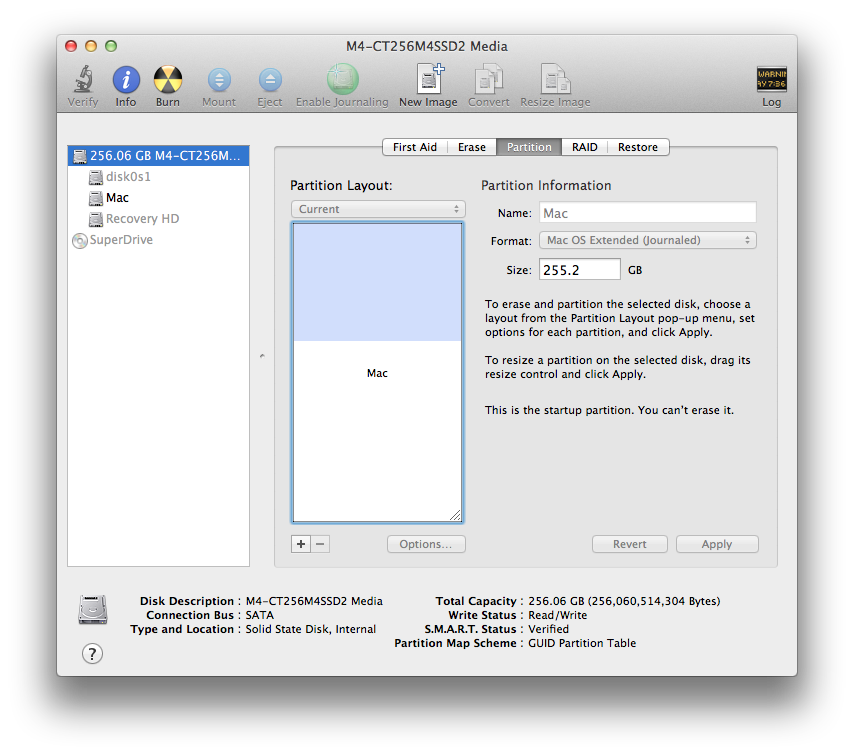854x755 pixels.
Task: Open Help with question mark button
Action: pyautogui.click(x=92, y=653)
